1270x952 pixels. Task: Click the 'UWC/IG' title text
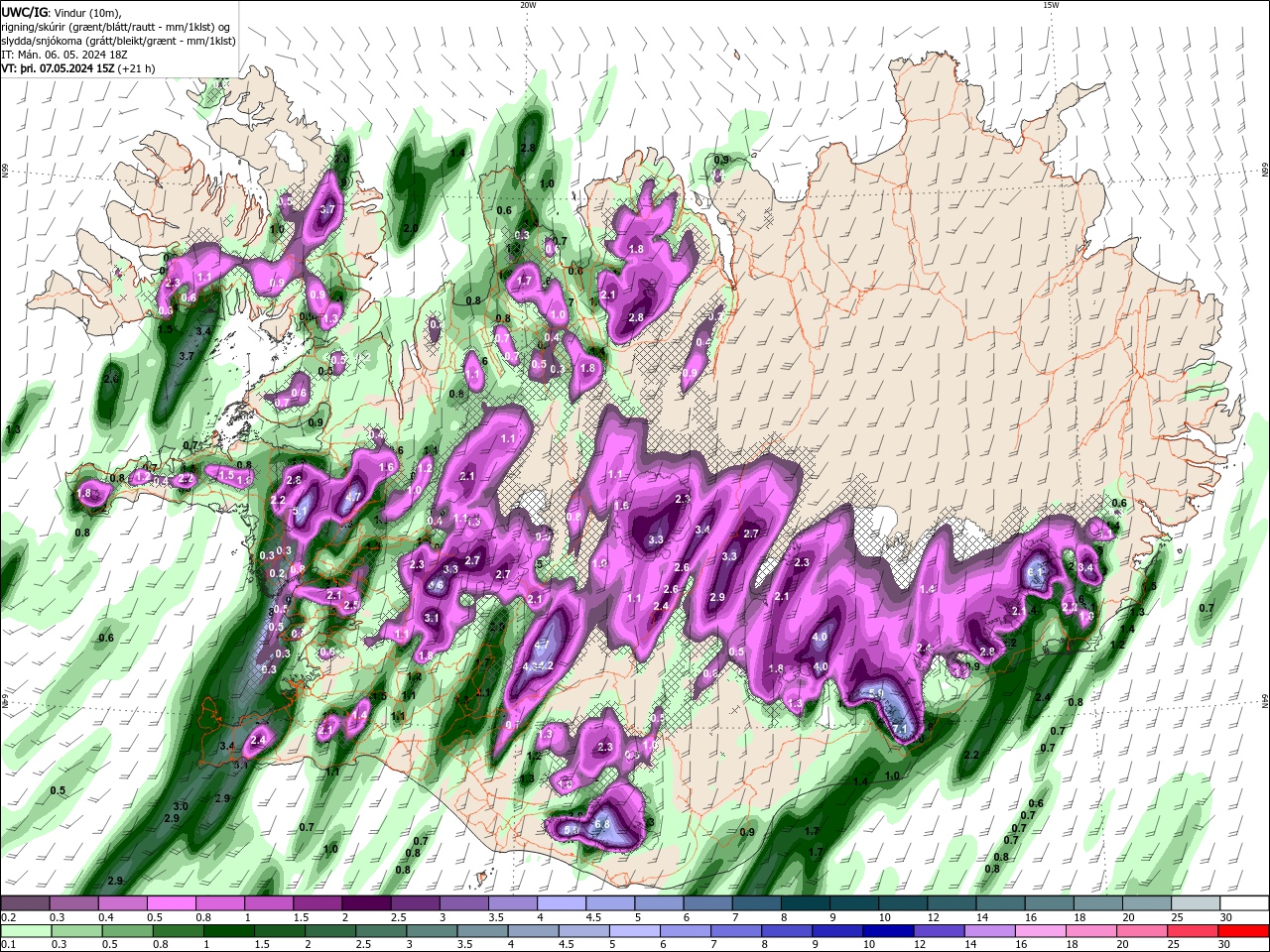(x=24, y=12)
